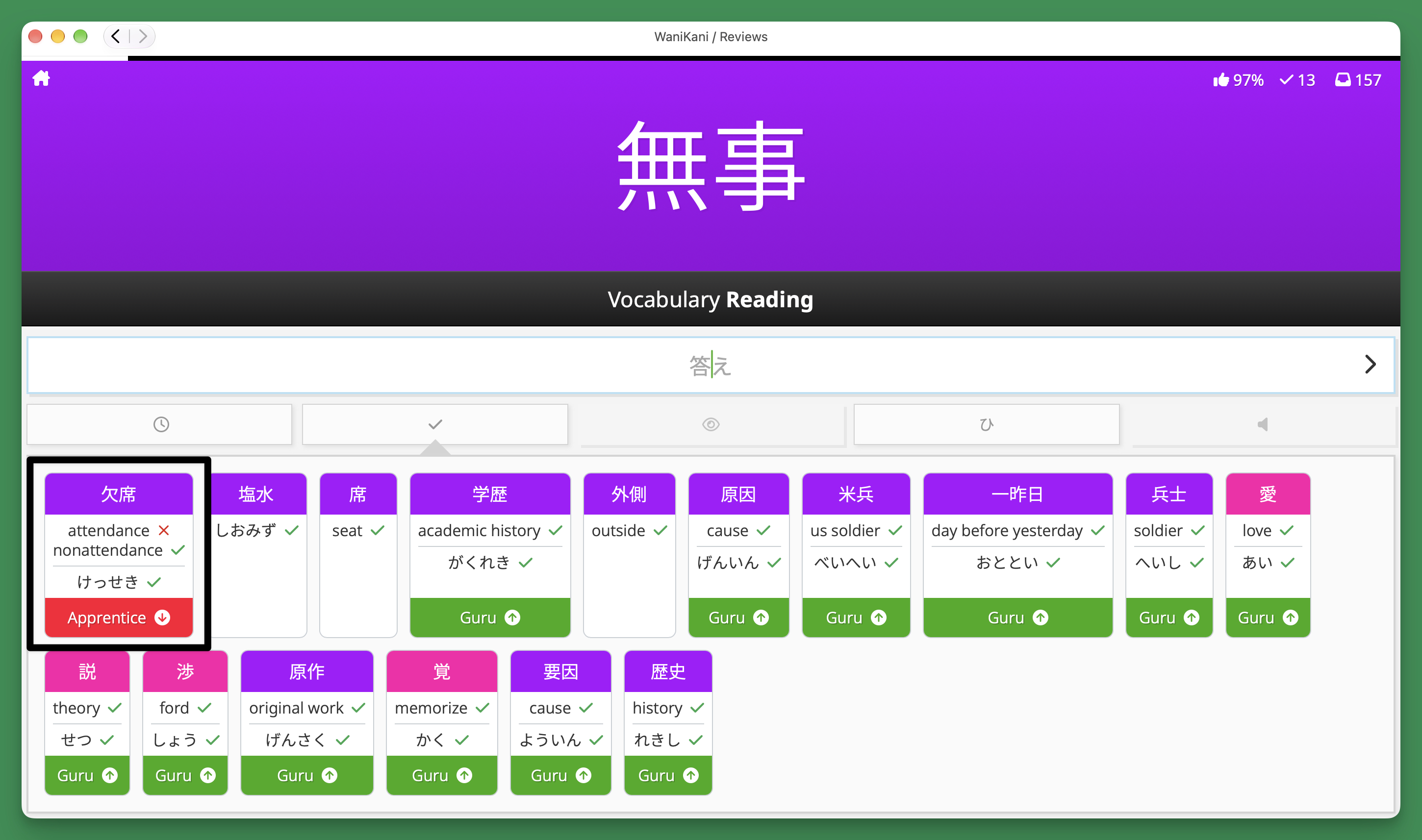
Task: Click the thumbs-up 97% accuracy indicator
Action: click(x=1238, y=80)
